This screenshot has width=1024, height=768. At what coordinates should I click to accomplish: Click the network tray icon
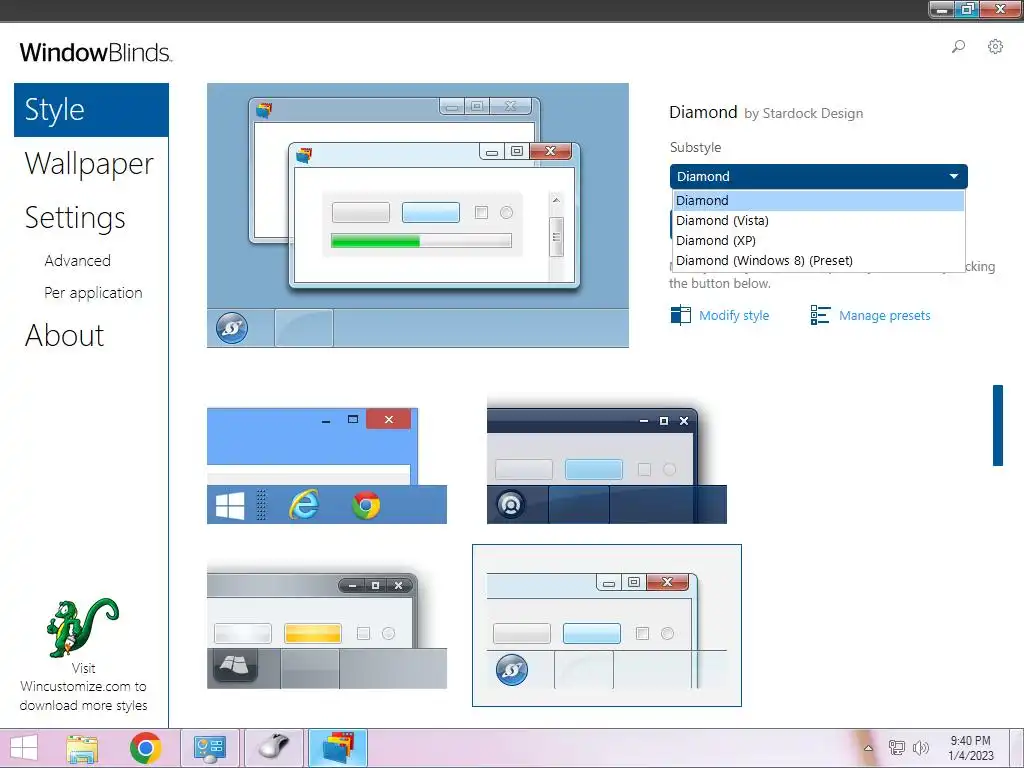click(897, 748)
